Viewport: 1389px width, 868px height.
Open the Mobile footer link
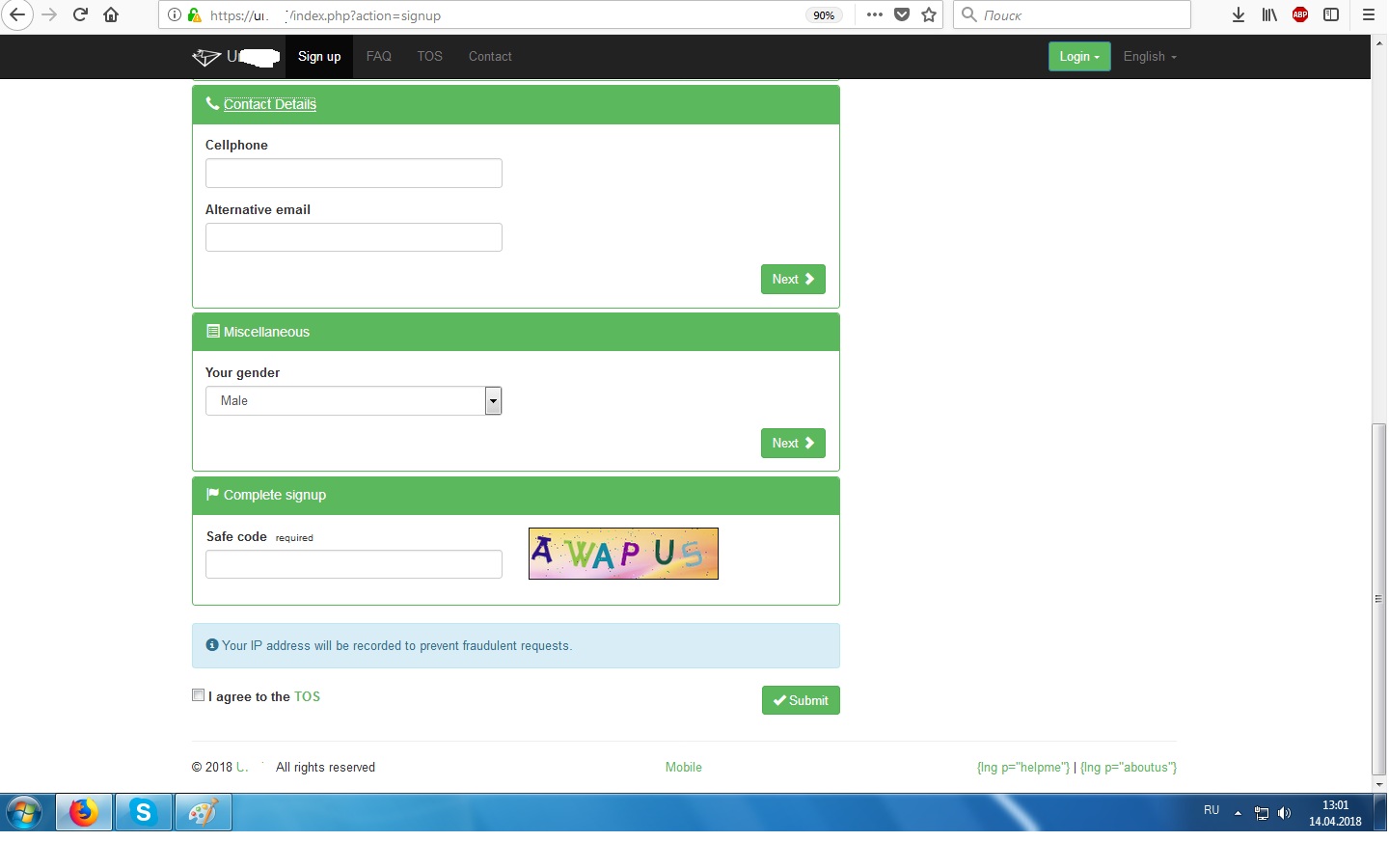pos(684,768)
